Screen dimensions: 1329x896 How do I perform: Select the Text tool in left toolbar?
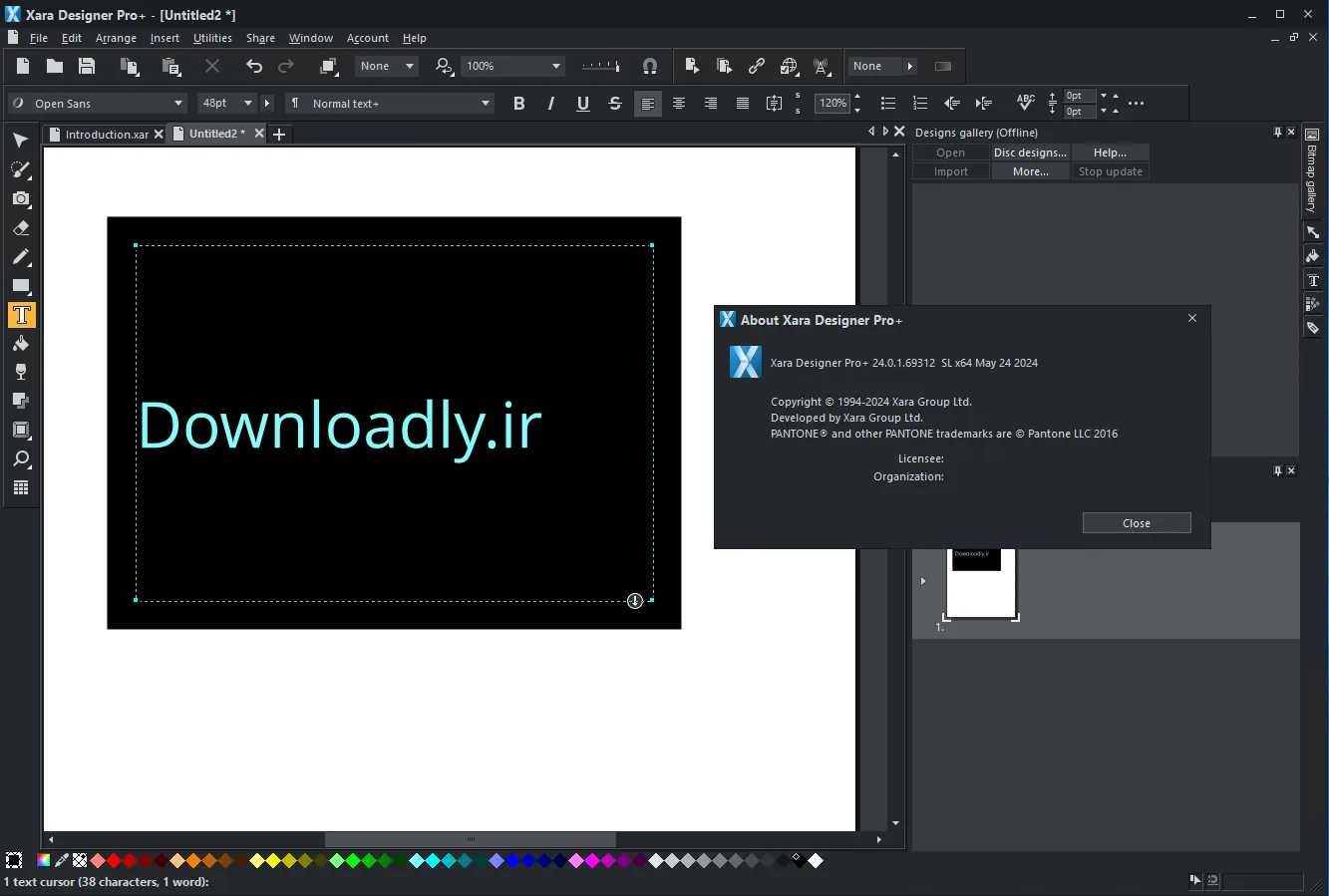click(21, 315)
